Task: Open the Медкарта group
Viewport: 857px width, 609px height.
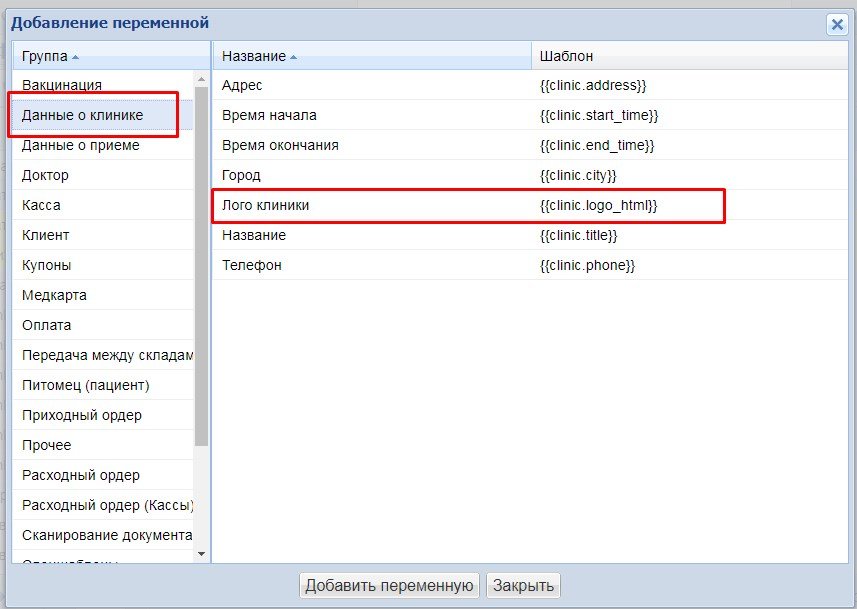Action: pyautogui.click(x=54, y=295)
